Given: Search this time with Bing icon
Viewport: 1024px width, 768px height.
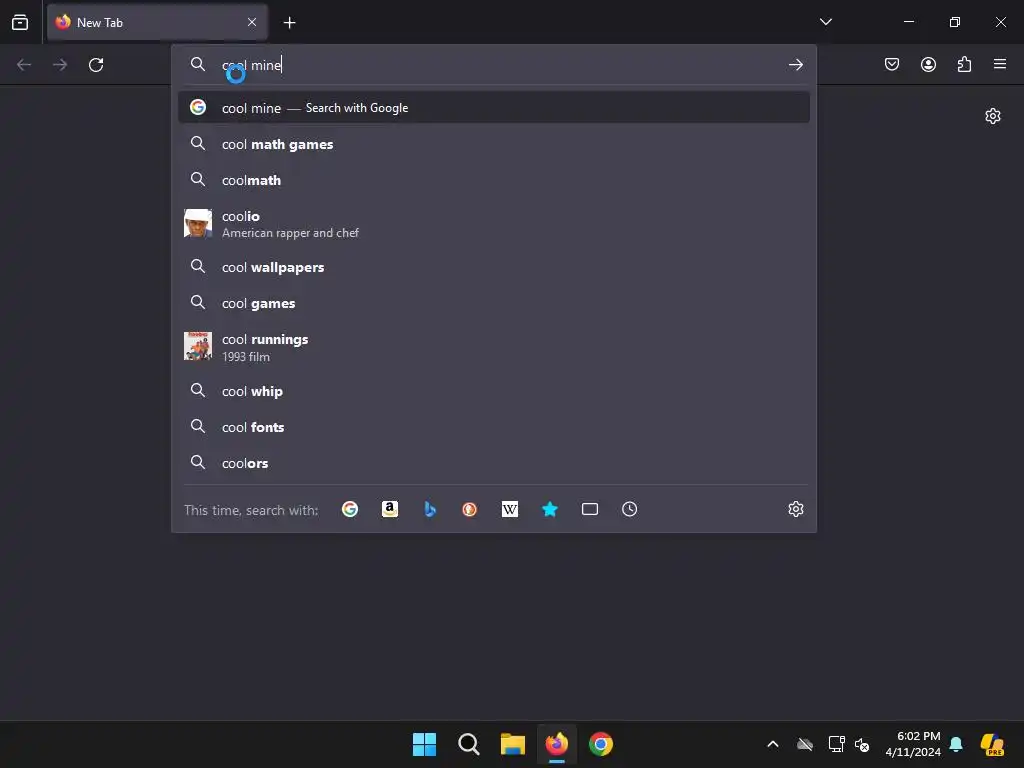Looking at the screenshot, I should (x=430, y=509).
